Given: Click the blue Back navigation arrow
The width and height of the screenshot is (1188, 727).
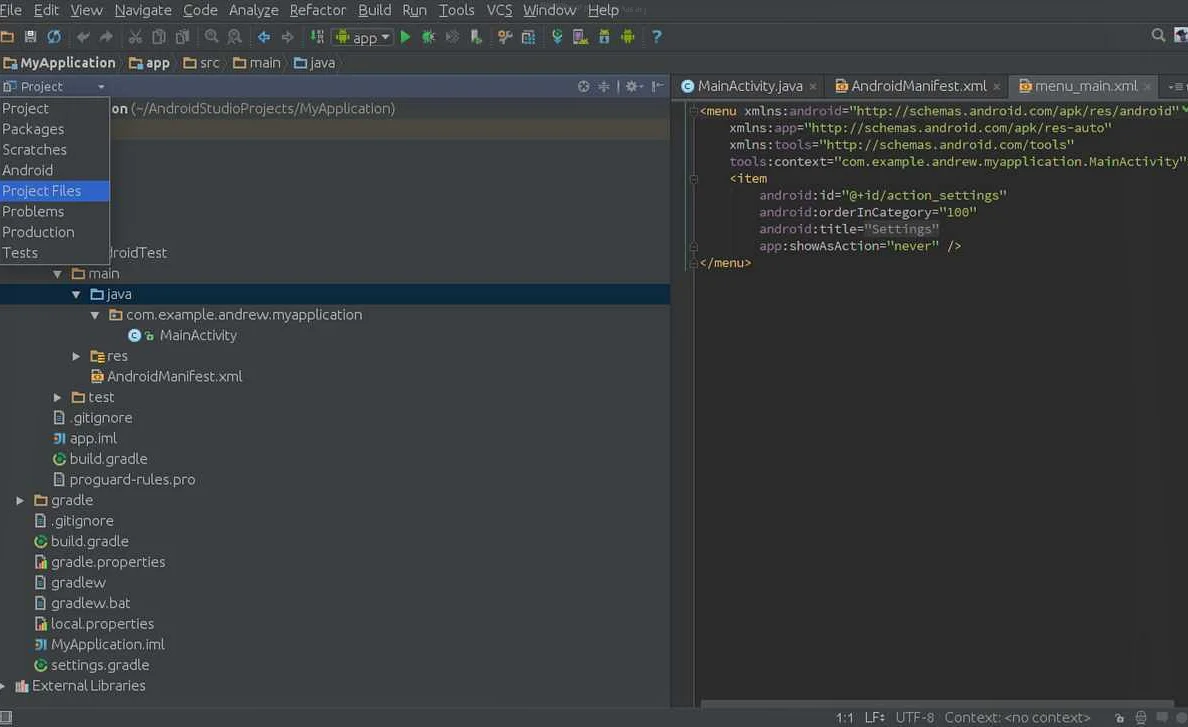Looking at the screenshot, I should (x=264, y=36).
